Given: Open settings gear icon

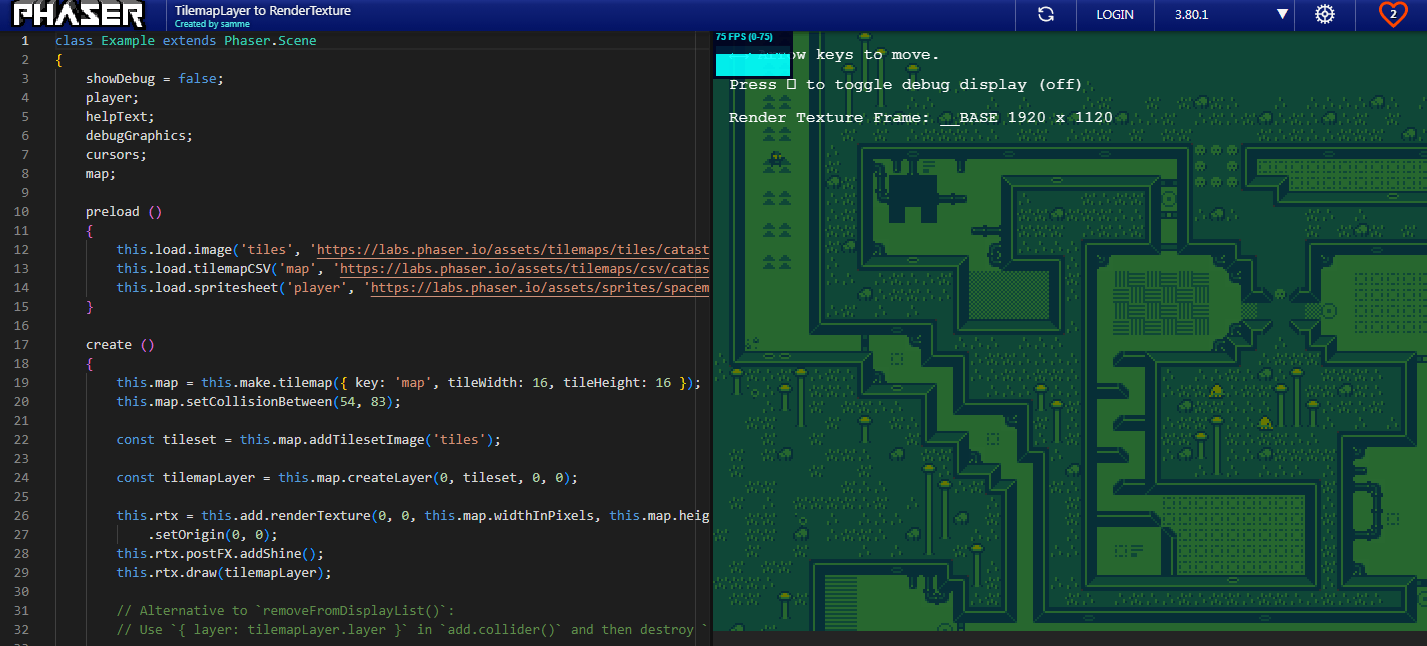Looking at the screenshot, I should 1325,14.
